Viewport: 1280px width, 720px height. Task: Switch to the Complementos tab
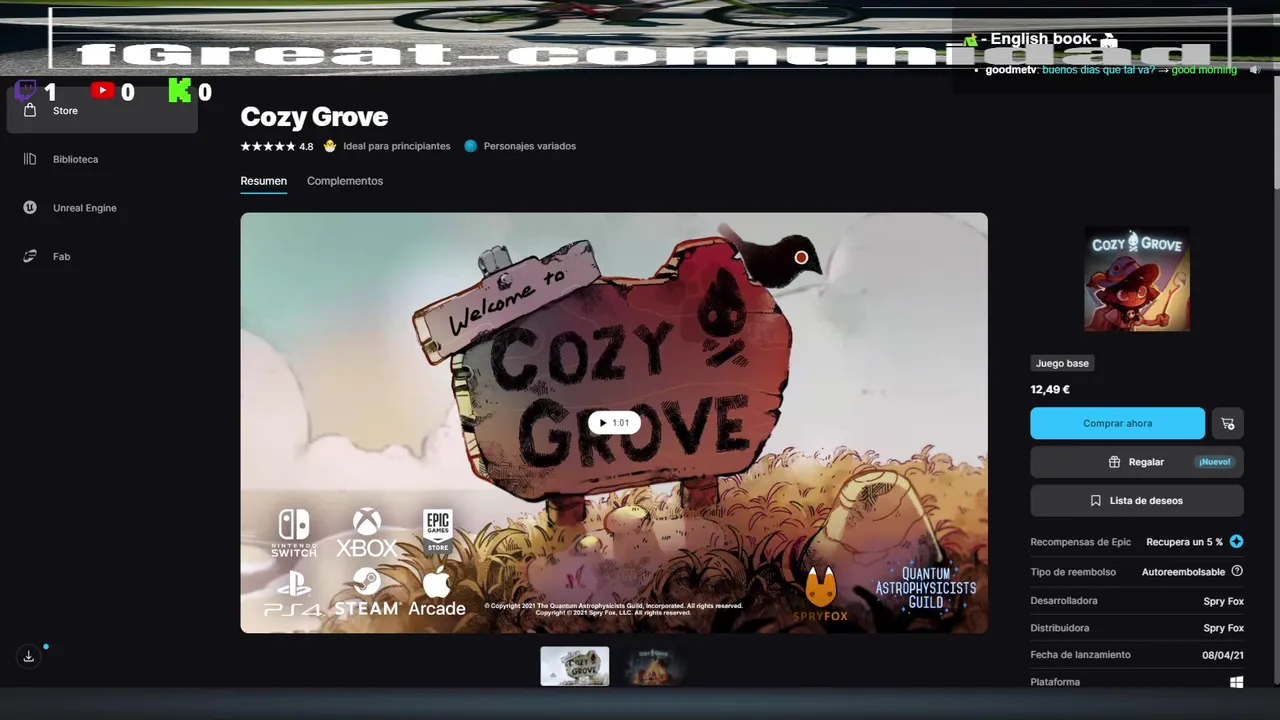345,181
